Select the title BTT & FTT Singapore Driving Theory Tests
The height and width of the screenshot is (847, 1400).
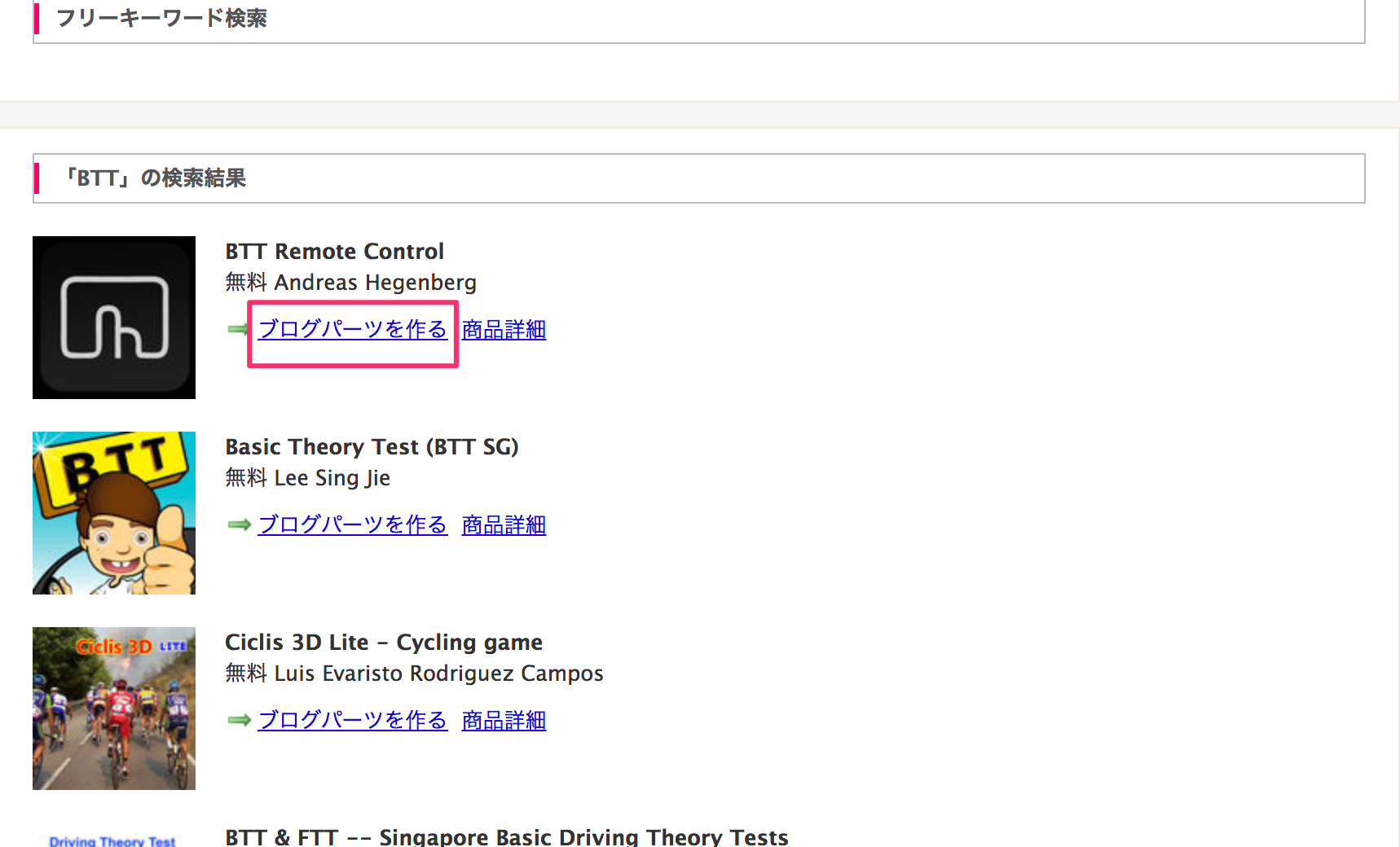coord(507,836)
